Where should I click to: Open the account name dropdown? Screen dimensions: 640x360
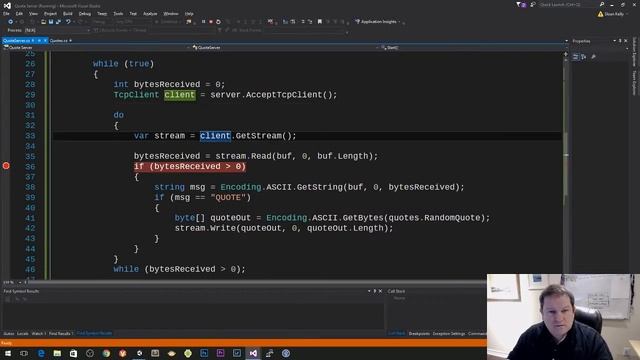[627, 14]
